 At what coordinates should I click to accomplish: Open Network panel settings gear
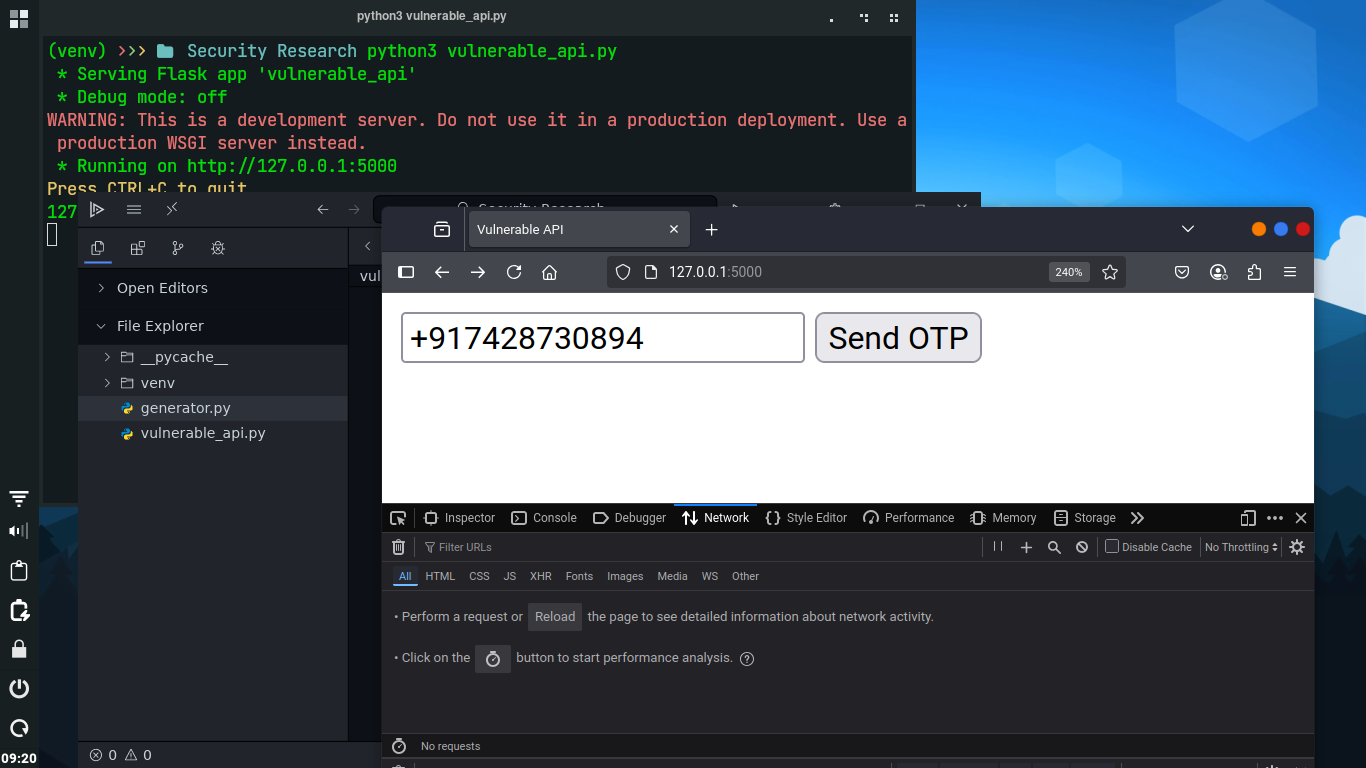1296,547
